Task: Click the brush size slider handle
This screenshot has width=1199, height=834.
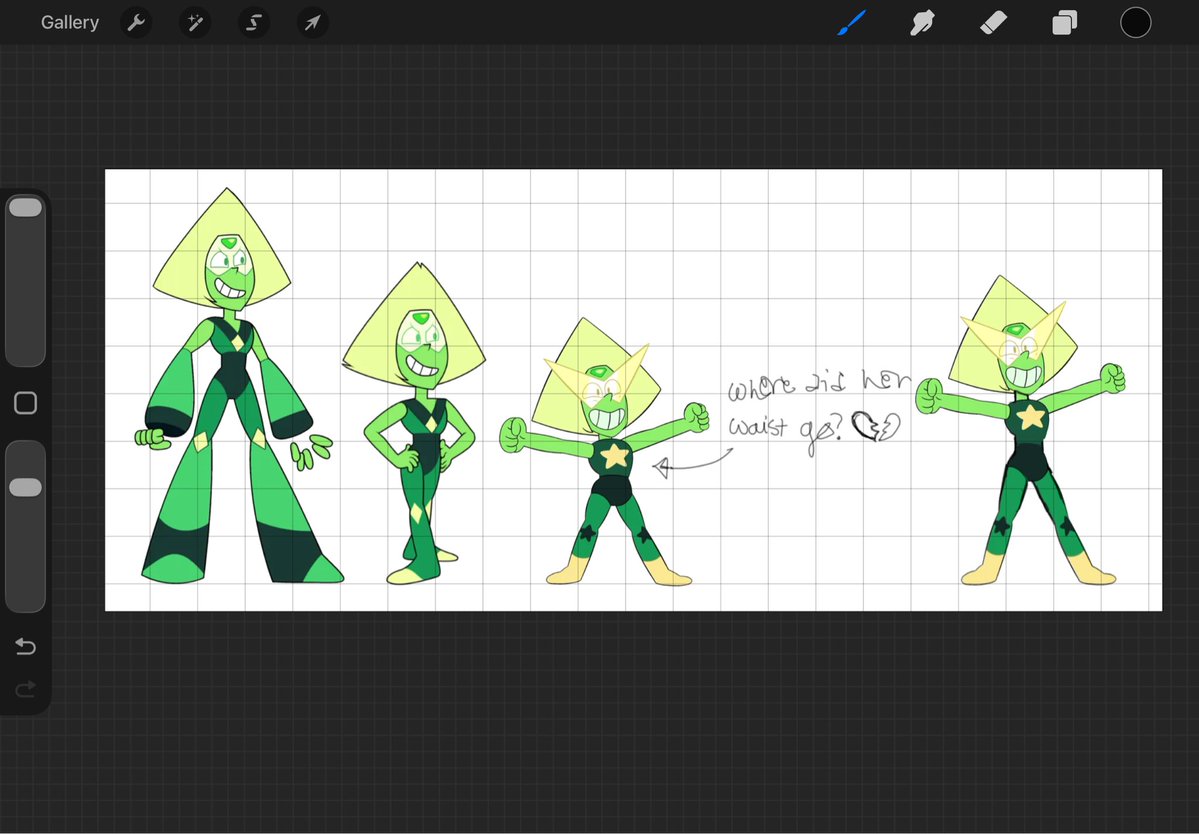Action: 25,206
